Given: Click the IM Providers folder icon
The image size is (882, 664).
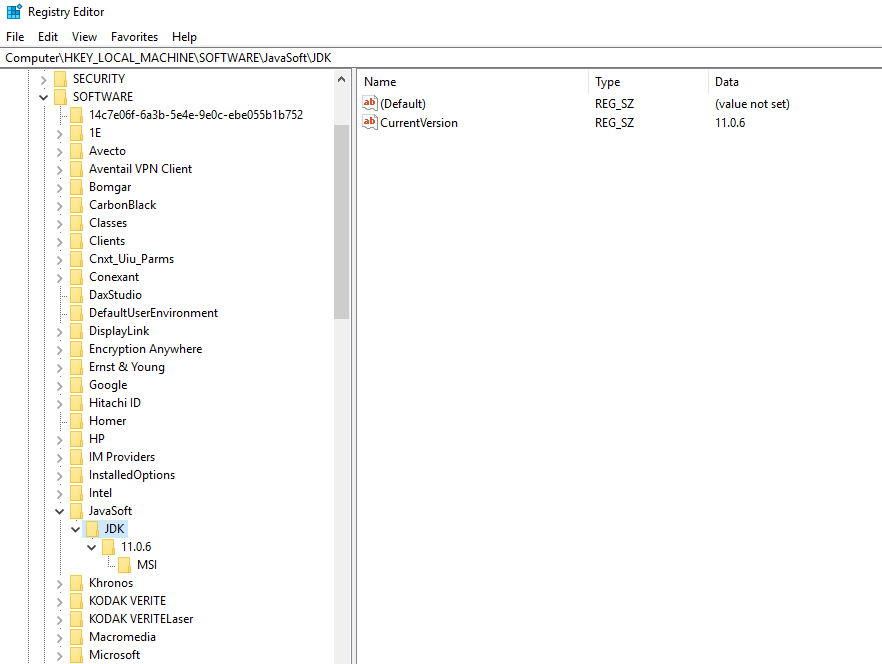Looking at the screenshot, I should pos(76,457).
